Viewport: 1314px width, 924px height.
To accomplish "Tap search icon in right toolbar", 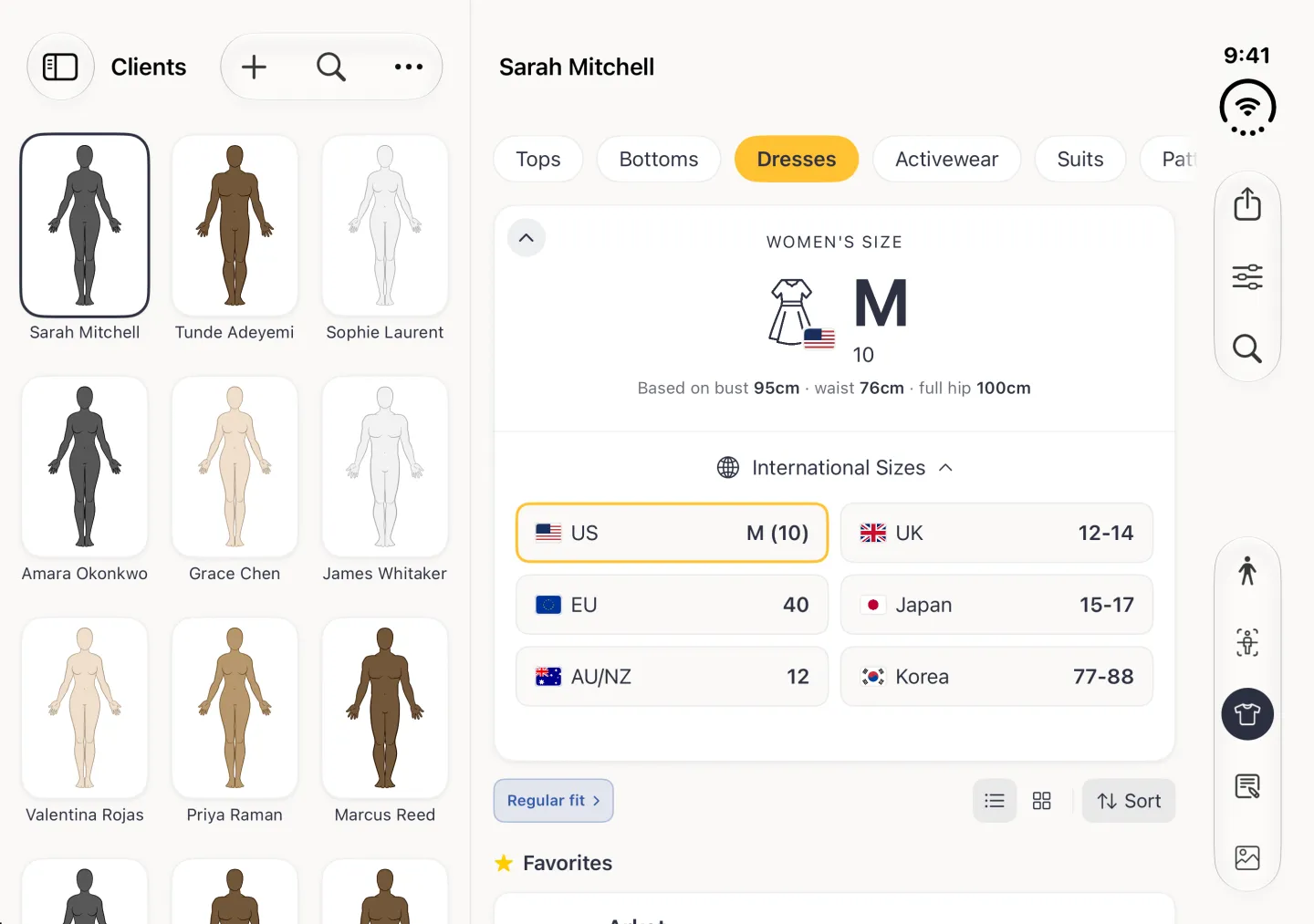I will tap(1247, 348).
